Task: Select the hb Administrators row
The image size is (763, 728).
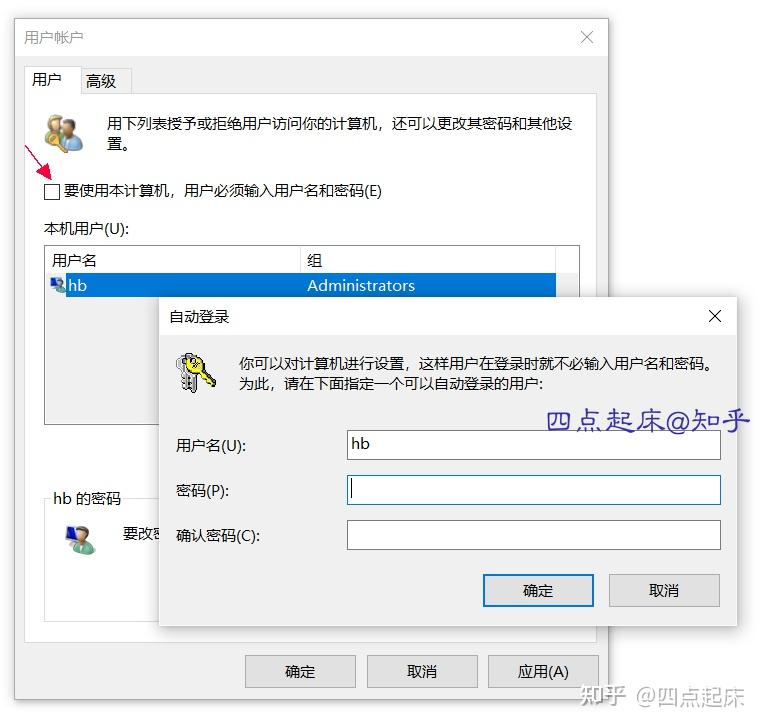Action: 302,285
